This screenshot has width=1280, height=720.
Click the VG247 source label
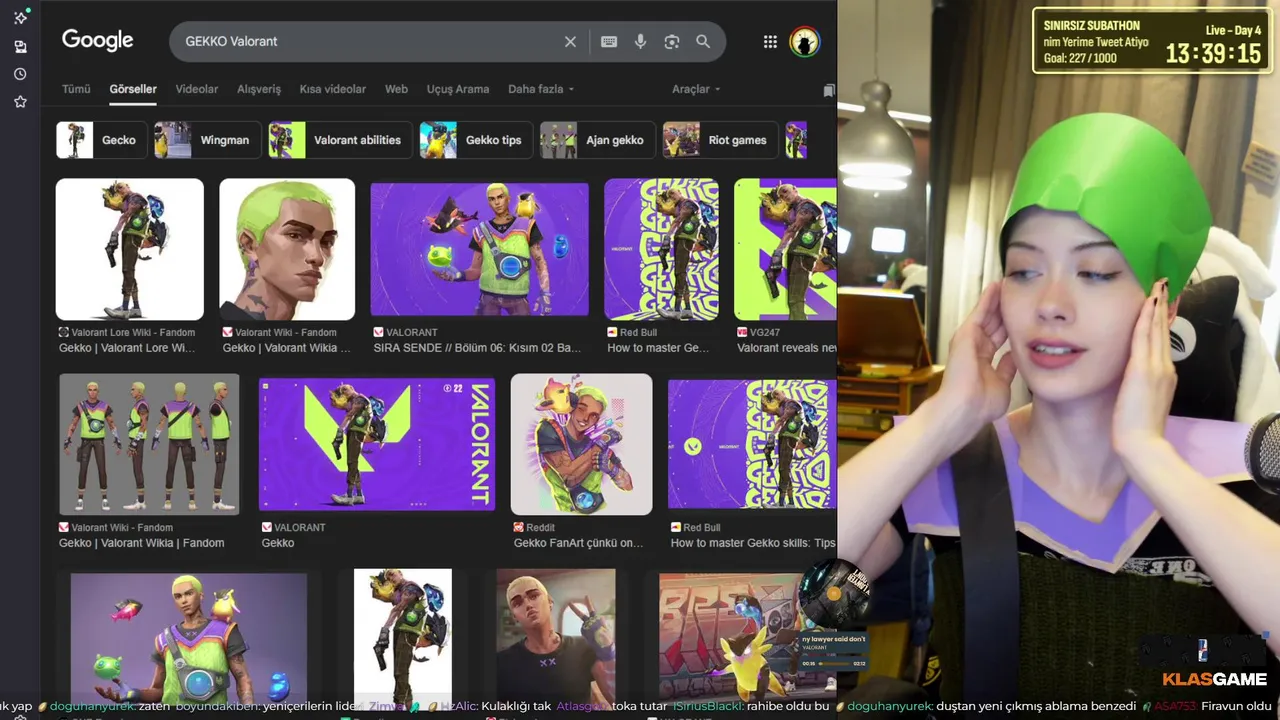pyautogui.click(x=767, y=332)
